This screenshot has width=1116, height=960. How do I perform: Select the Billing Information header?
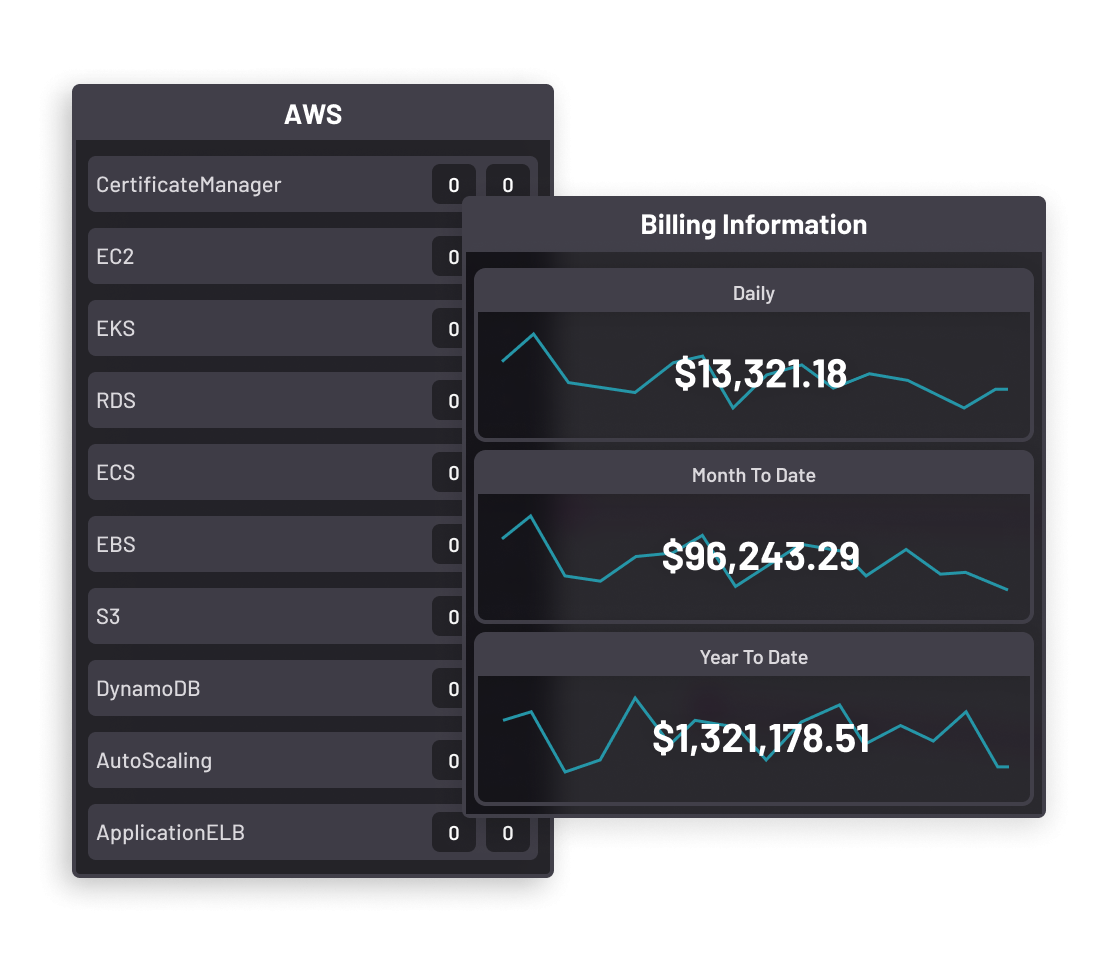point(754,224)
